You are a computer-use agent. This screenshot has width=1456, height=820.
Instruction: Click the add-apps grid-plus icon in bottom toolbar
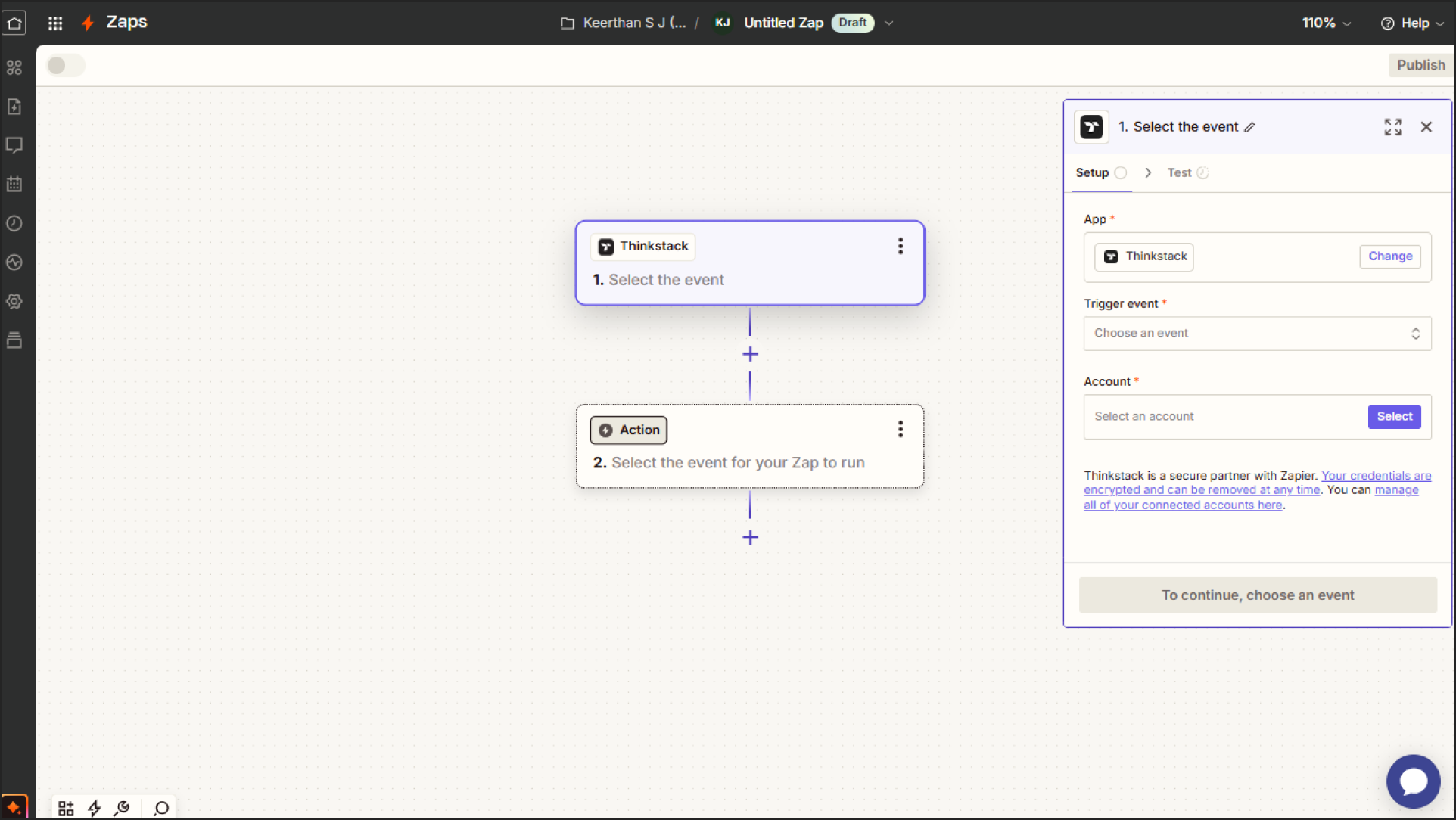(x=66, y=808)
